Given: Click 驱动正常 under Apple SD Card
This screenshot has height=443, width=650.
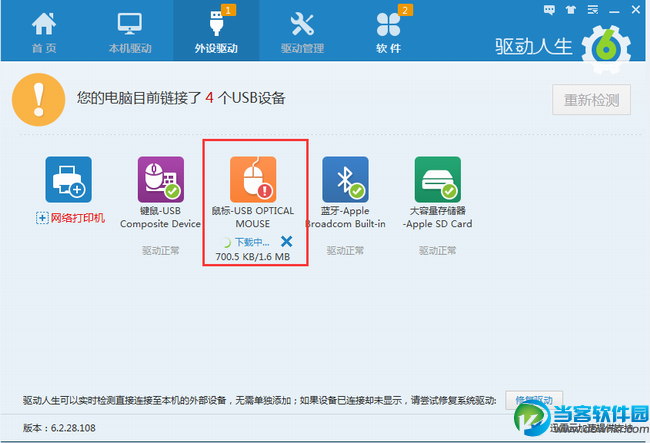Looking at the screenshot, I should click(x=438, y=251).
